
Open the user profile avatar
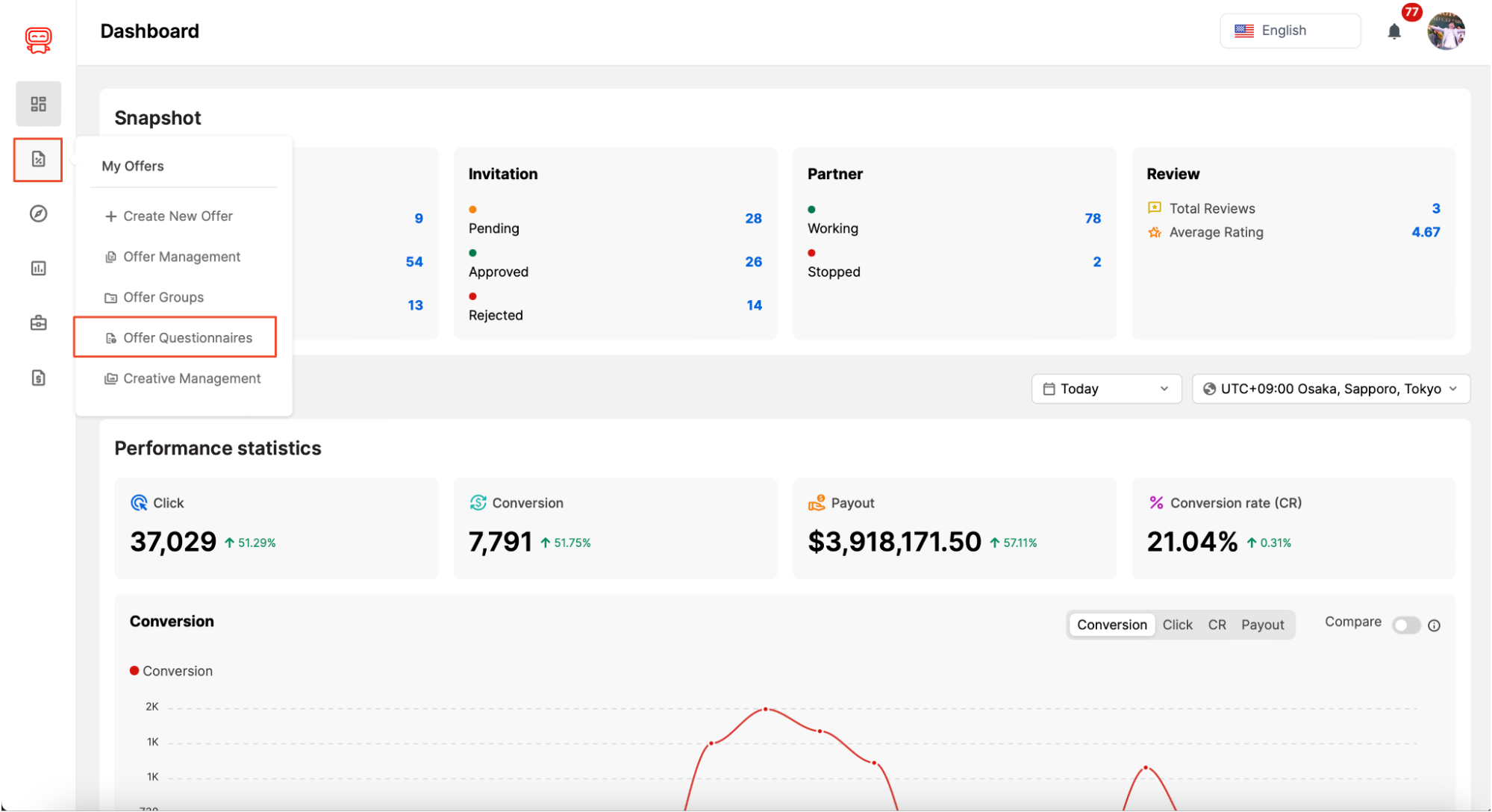point(1446,31)
